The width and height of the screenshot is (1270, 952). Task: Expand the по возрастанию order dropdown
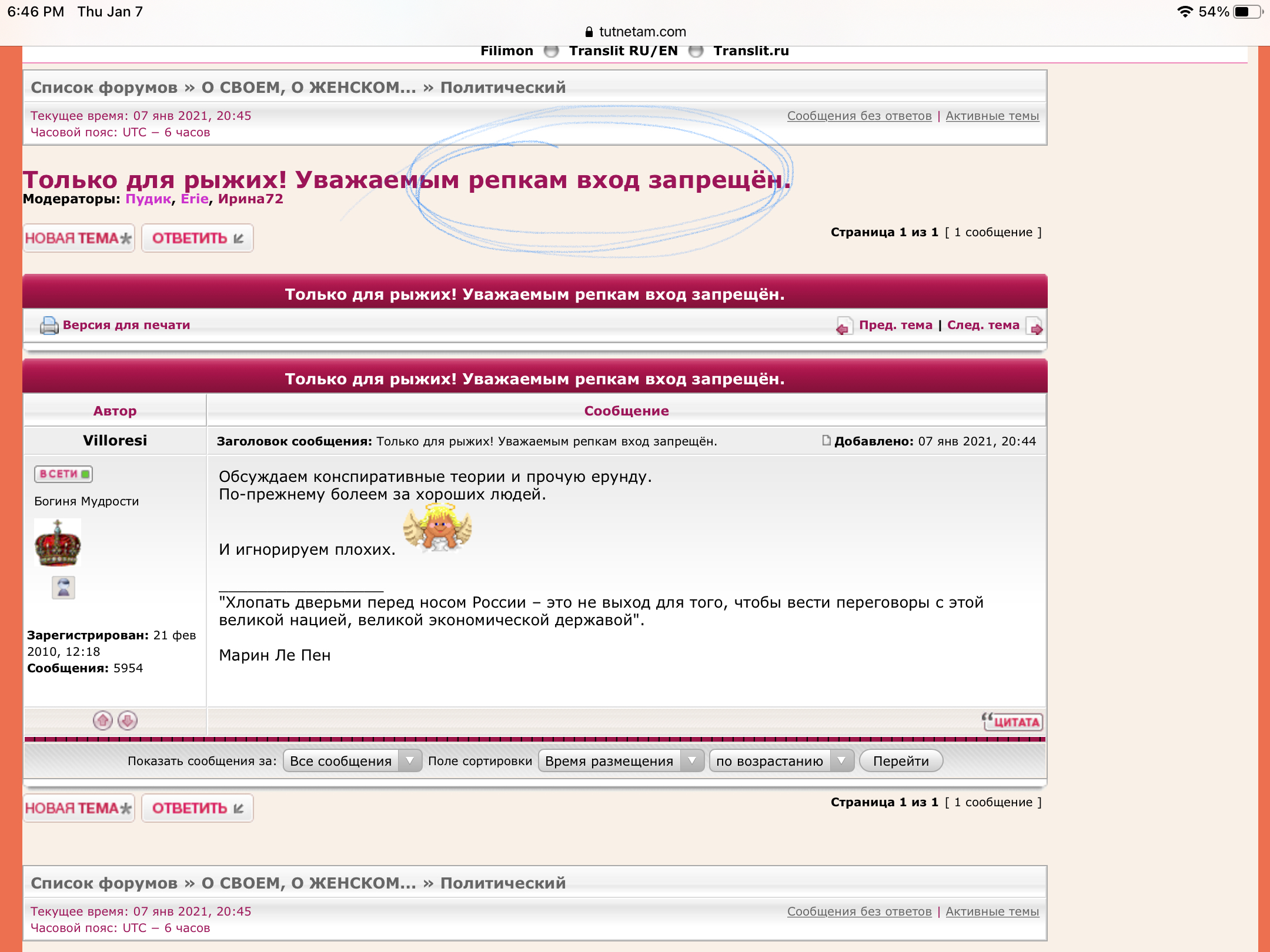coord(781,761)
